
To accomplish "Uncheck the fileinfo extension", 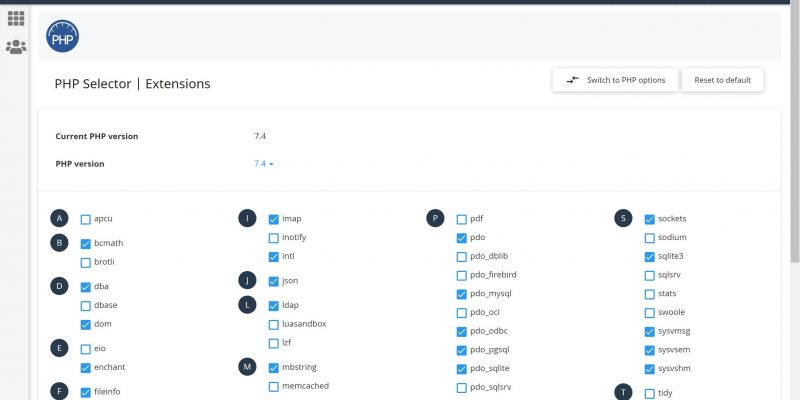I will 86,393.
